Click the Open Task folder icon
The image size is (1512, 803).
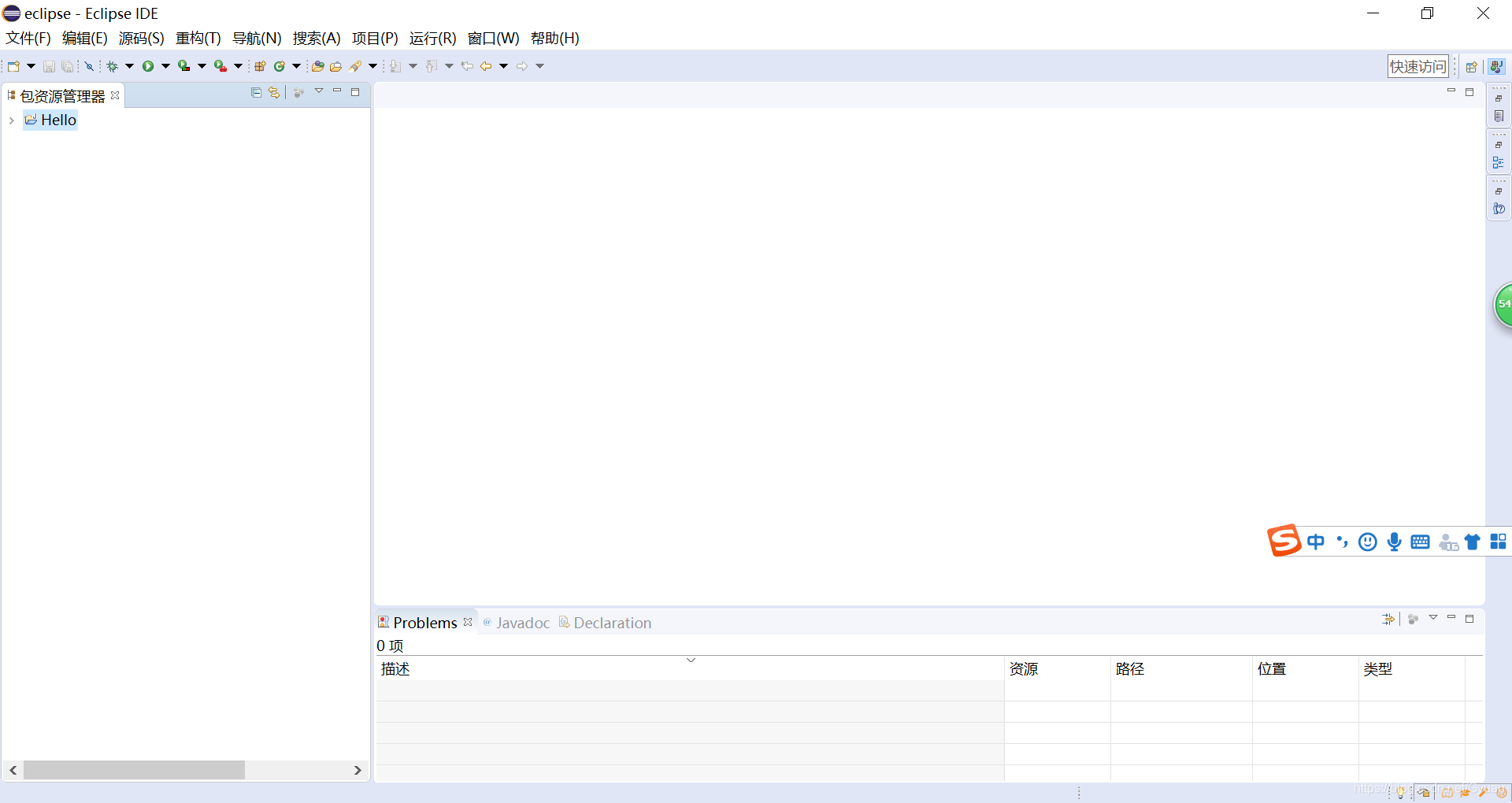tap(336, 66)
